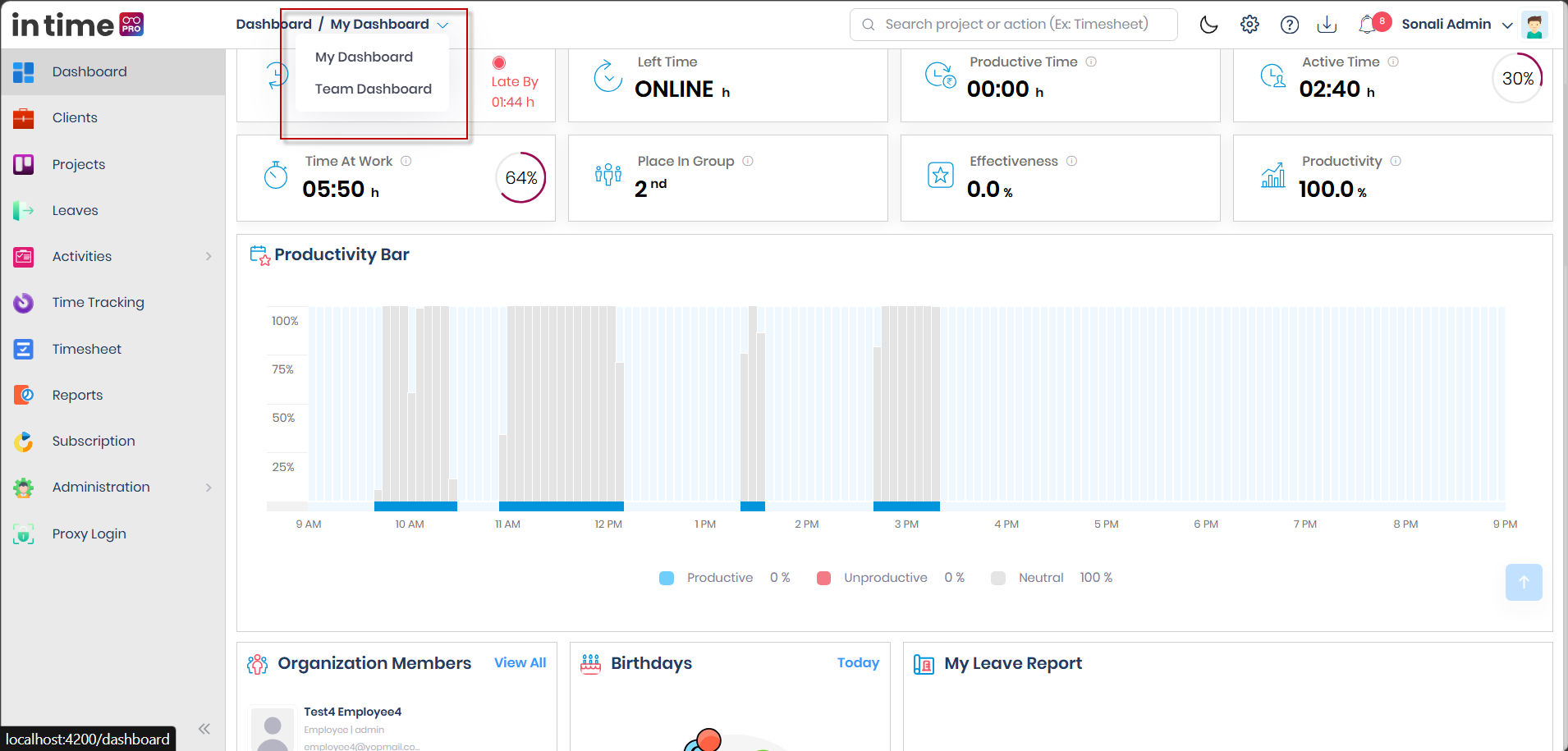Select My Dashboard menu option
1568x751 pixels.
pos(364,57)
